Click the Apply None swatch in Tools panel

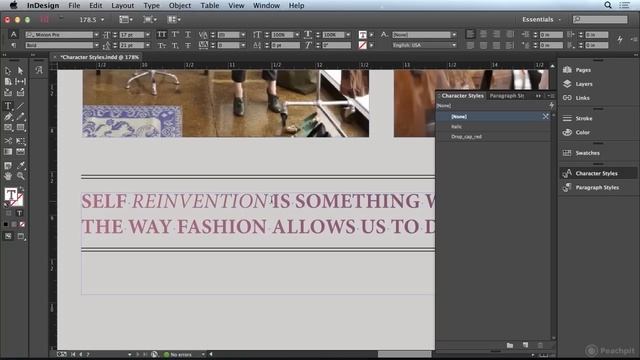pos(22,224)
